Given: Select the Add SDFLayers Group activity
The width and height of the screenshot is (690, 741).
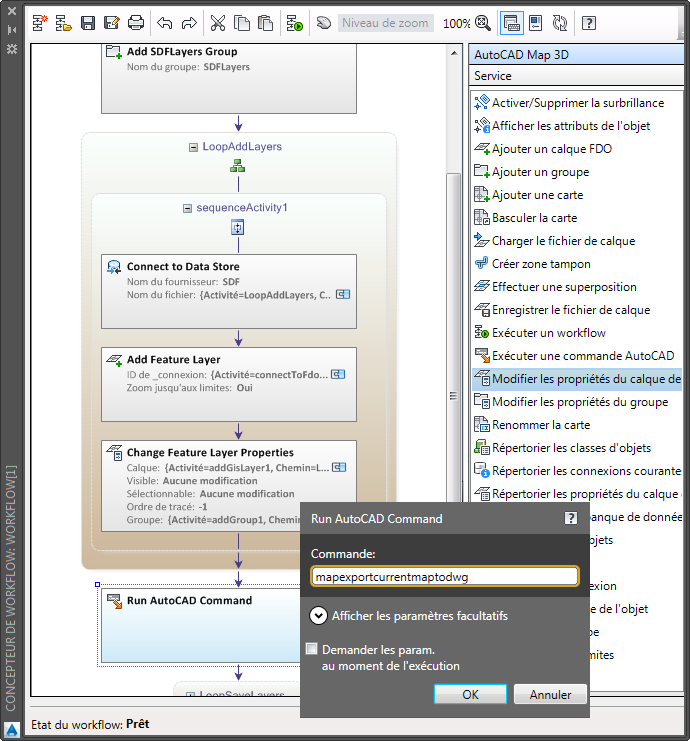Looking at the screenshot, I should pyautogui.click(x=229, y=78).
